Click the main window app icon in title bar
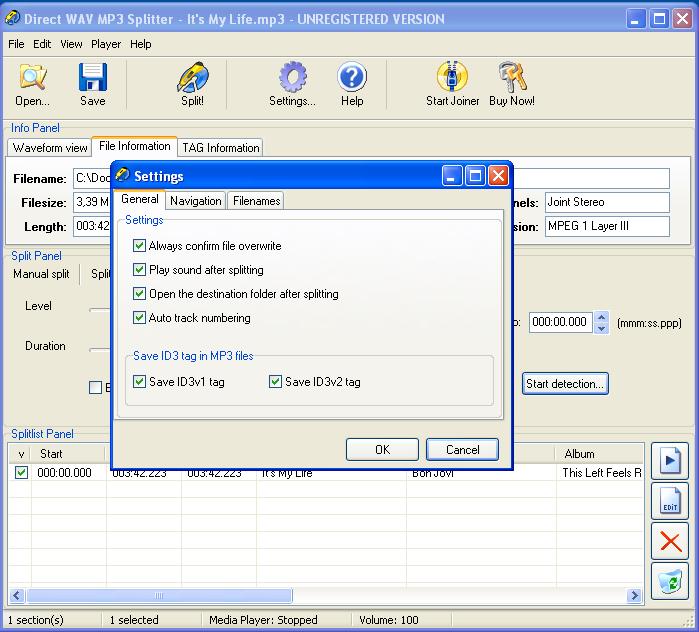The image size is (699, 632). coord(12,18)
